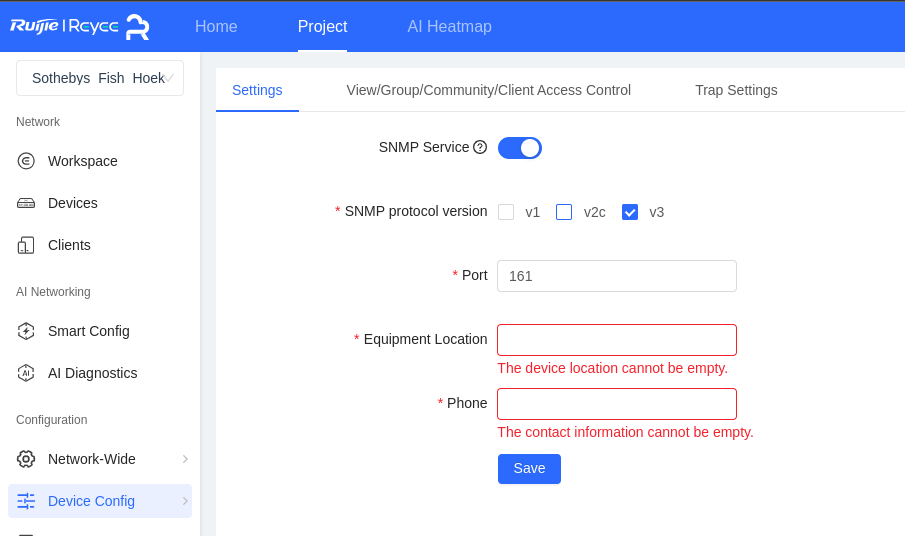905x536 pixels.
Task: Click the Devices router icon
Action: [26, 203]
